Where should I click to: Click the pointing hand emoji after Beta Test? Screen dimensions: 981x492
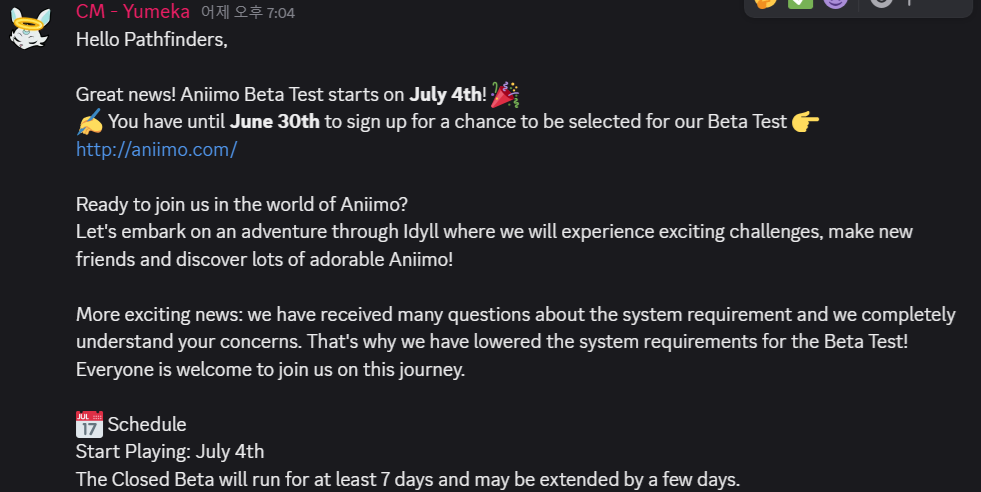click(x=805, y=122)
